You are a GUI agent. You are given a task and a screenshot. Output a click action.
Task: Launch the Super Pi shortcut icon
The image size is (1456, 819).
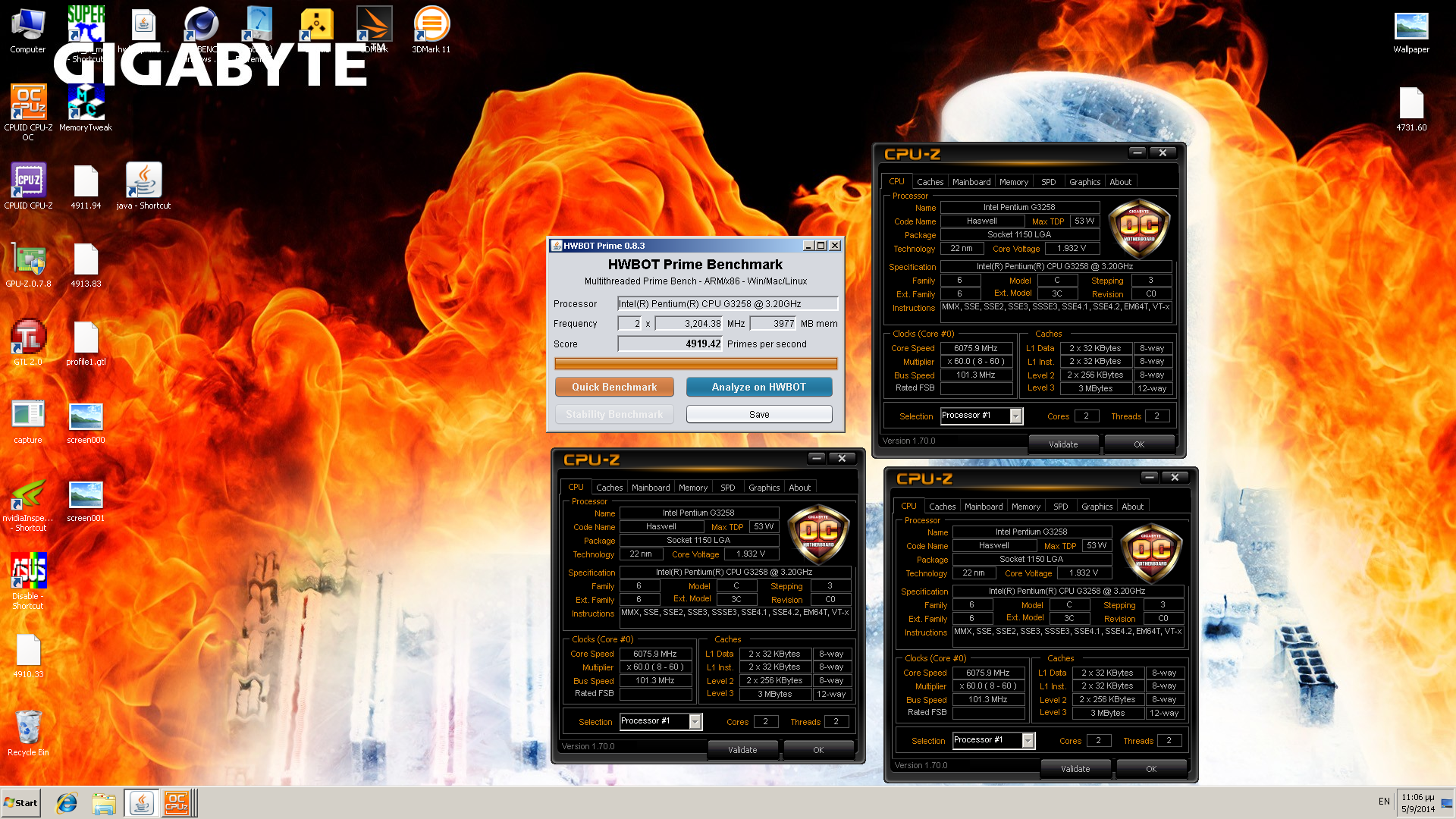(86, 30)
